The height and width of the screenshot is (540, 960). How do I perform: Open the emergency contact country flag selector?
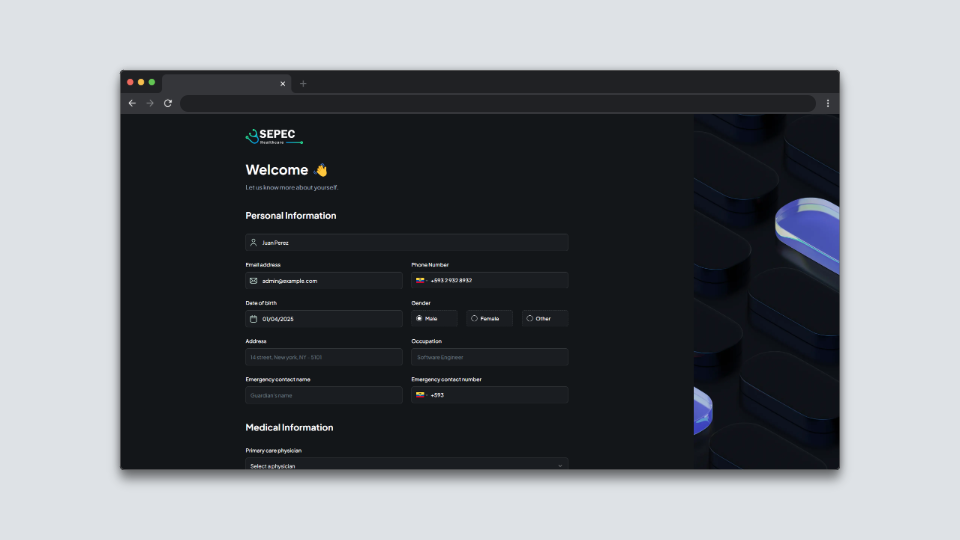[421, 395]
